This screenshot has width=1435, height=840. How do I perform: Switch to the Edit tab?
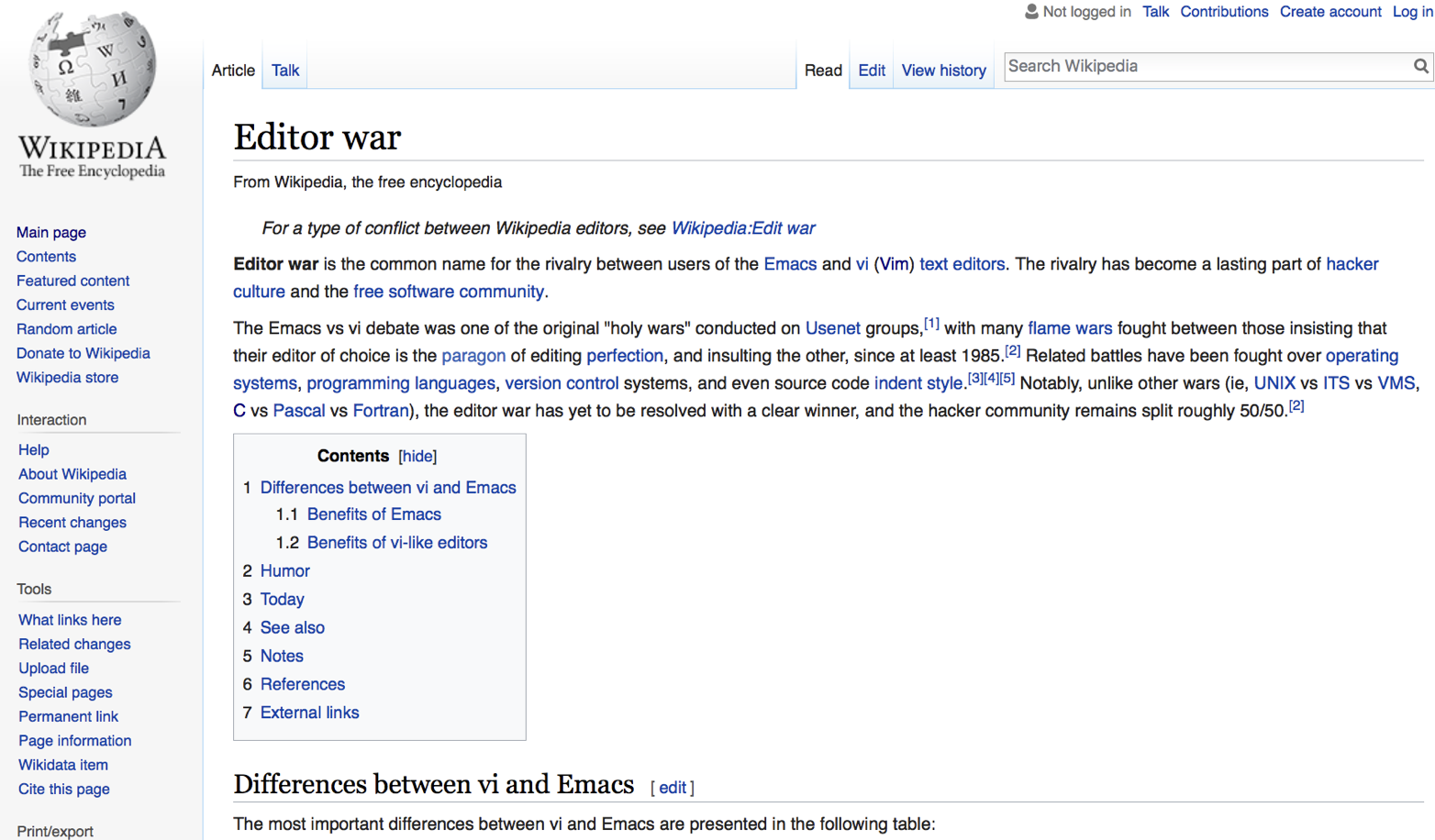(x=870, y=70)
